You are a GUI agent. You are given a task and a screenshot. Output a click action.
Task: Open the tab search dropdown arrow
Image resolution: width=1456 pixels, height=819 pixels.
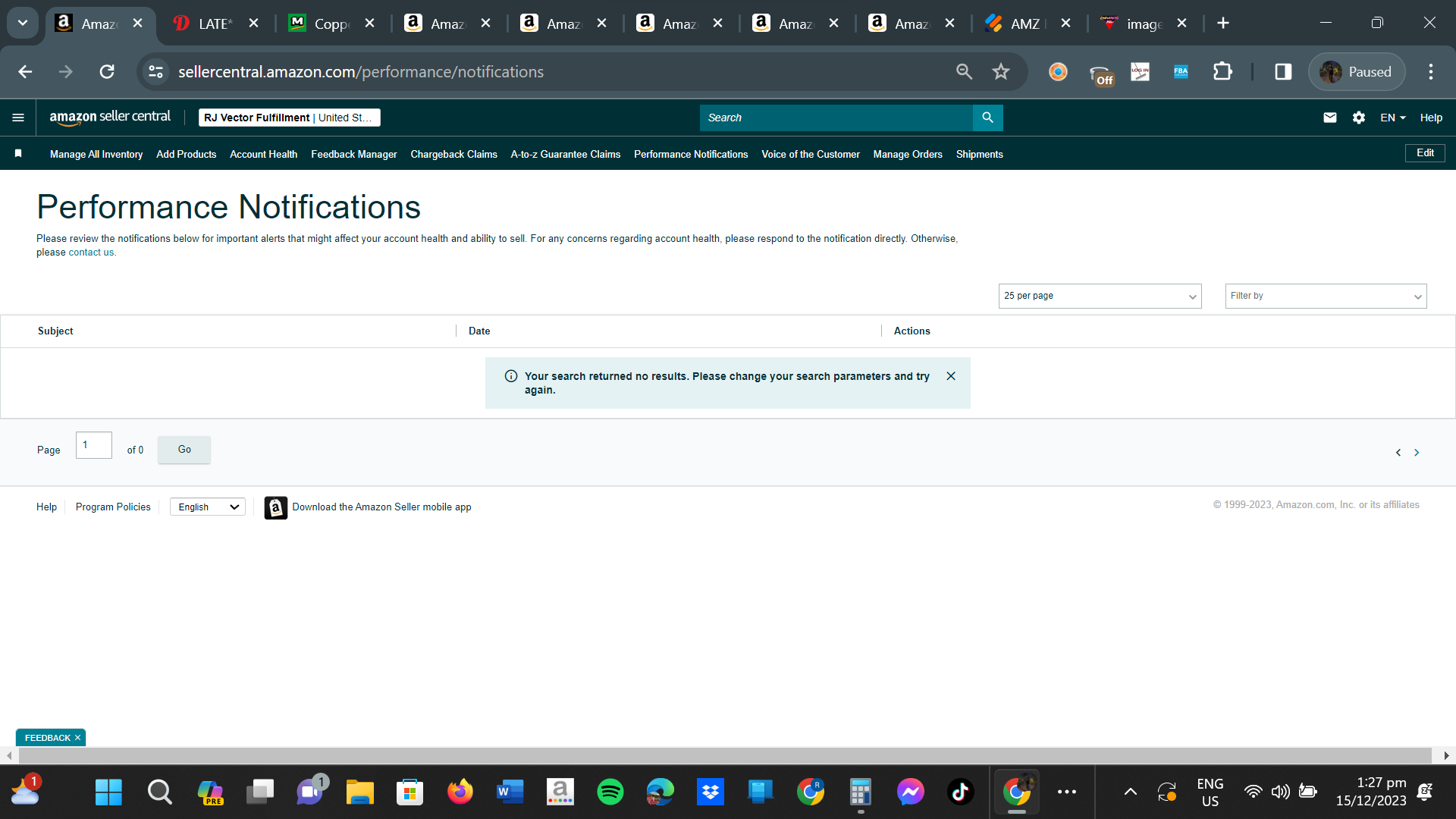(23, 24)
